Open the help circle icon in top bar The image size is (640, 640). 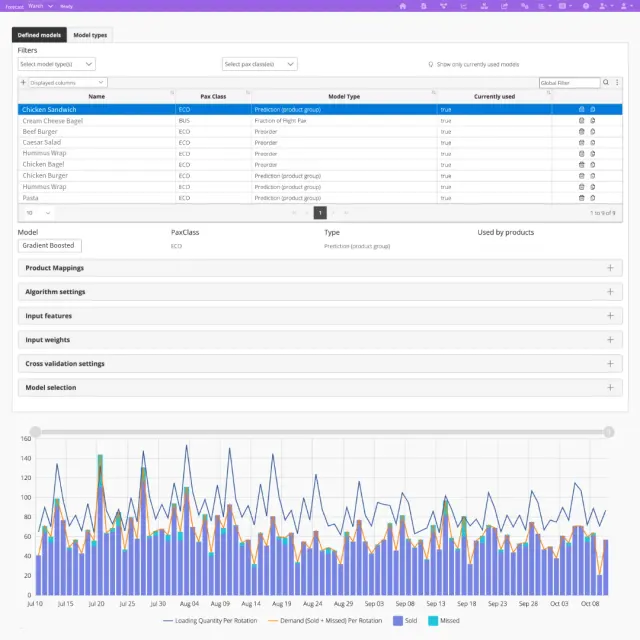click(586, 6)
